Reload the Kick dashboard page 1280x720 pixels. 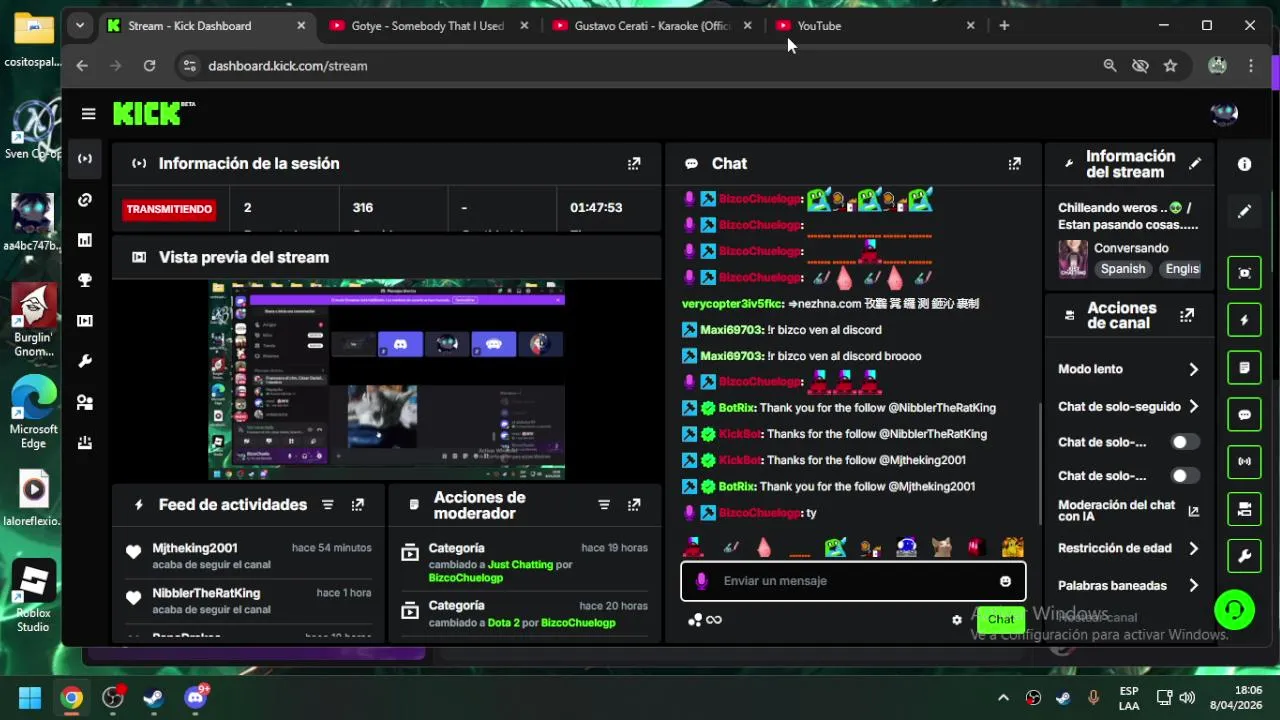(x=149, y=66)
